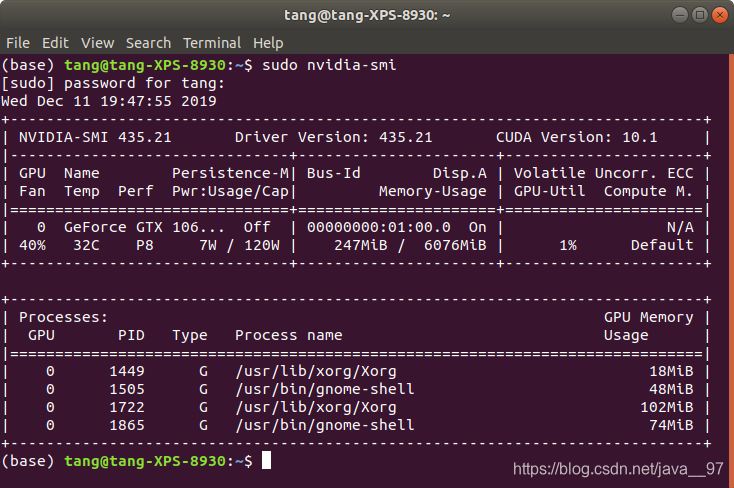
Task: Click the cursor block at the last prompt
Action: pyautogui.click(x=266, y=460)
